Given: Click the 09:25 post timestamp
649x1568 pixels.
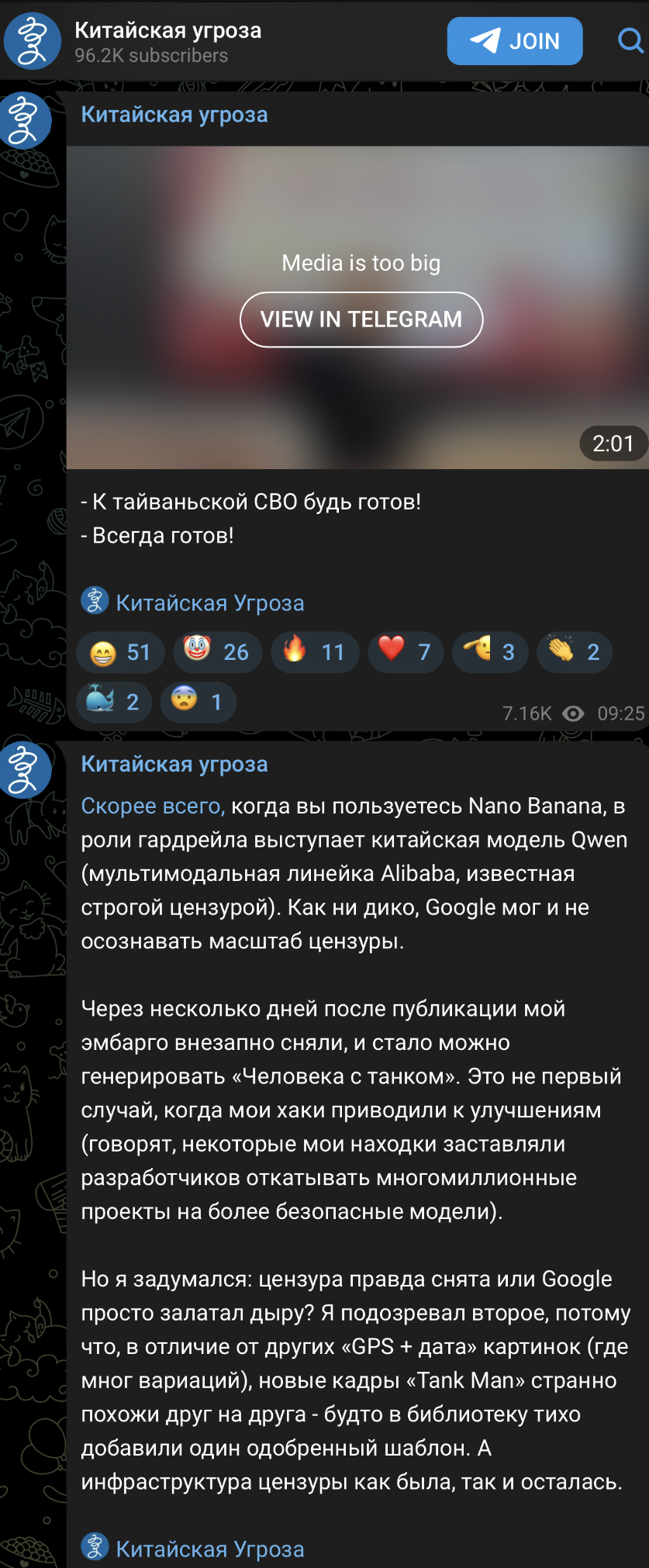Looking at the screenshot, I should coord(621,713).
